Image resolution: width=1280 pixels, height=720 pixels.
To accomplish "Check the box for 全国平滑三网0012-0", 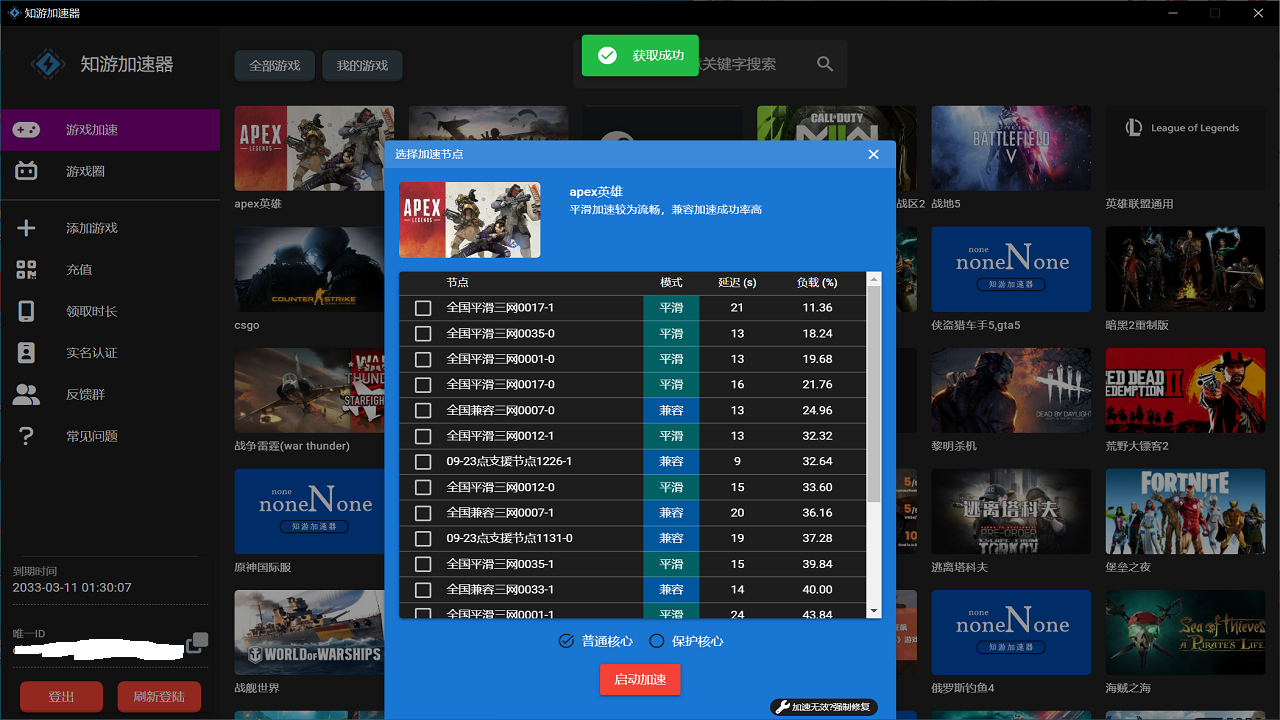I will coord(423,487).
